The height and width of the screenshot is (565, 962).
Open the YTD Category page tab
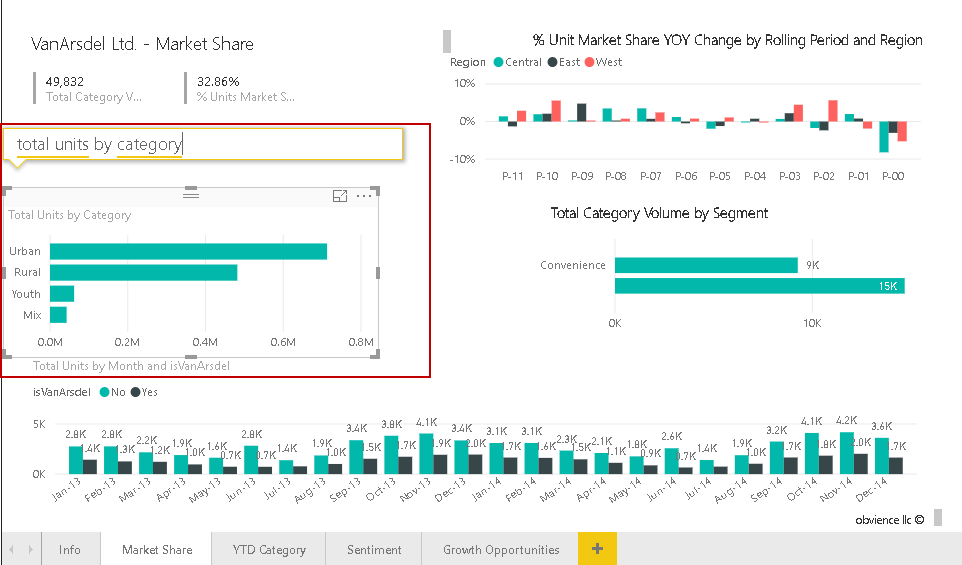269,549
